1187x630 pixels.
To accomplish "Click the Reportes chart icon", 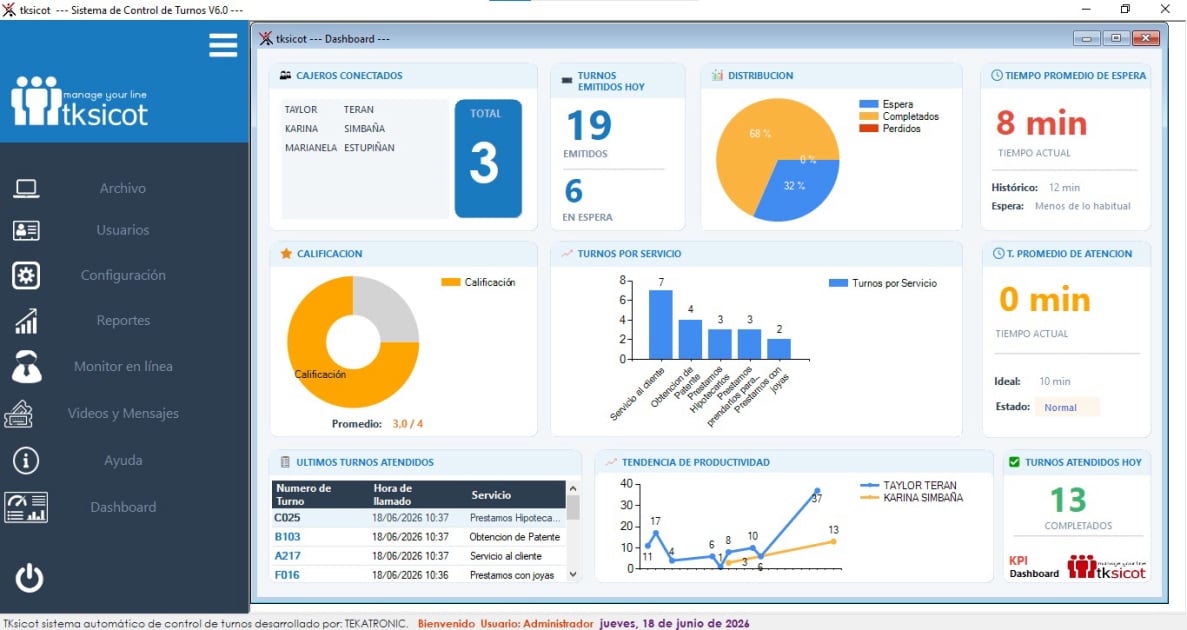I will (26, 321).
